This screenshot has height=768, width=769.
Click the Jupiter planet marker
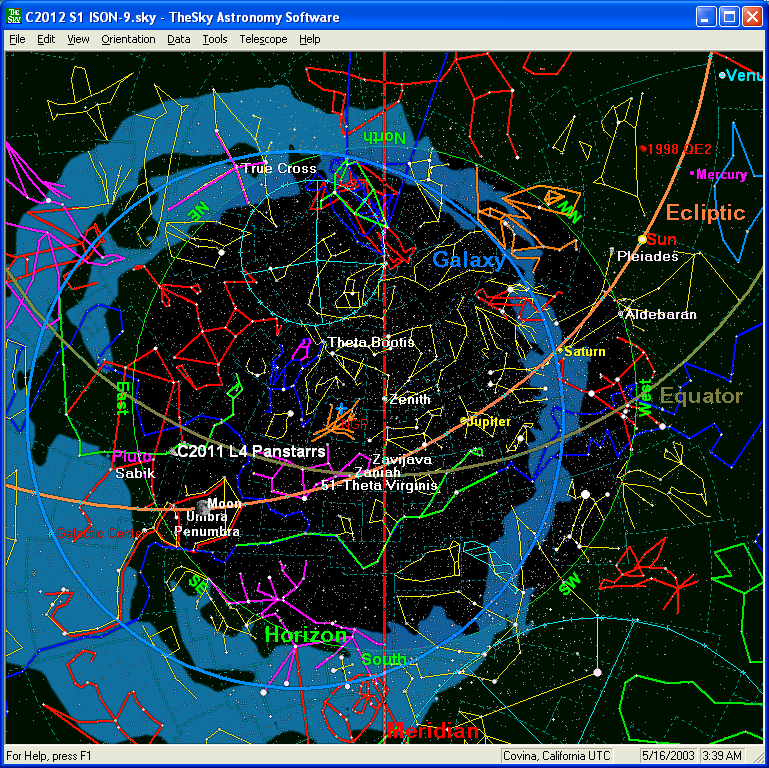463,422
